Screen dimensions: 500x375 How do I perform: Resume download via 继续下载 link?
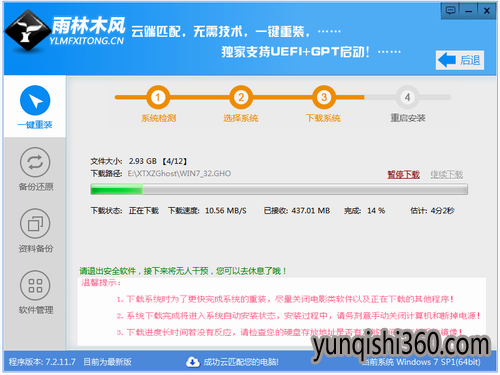(x=447, y=174)
